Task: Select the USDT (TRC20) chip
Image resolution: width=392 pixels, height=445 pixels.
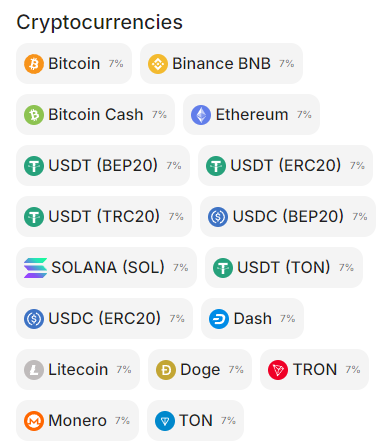Action: click(104, 217)
